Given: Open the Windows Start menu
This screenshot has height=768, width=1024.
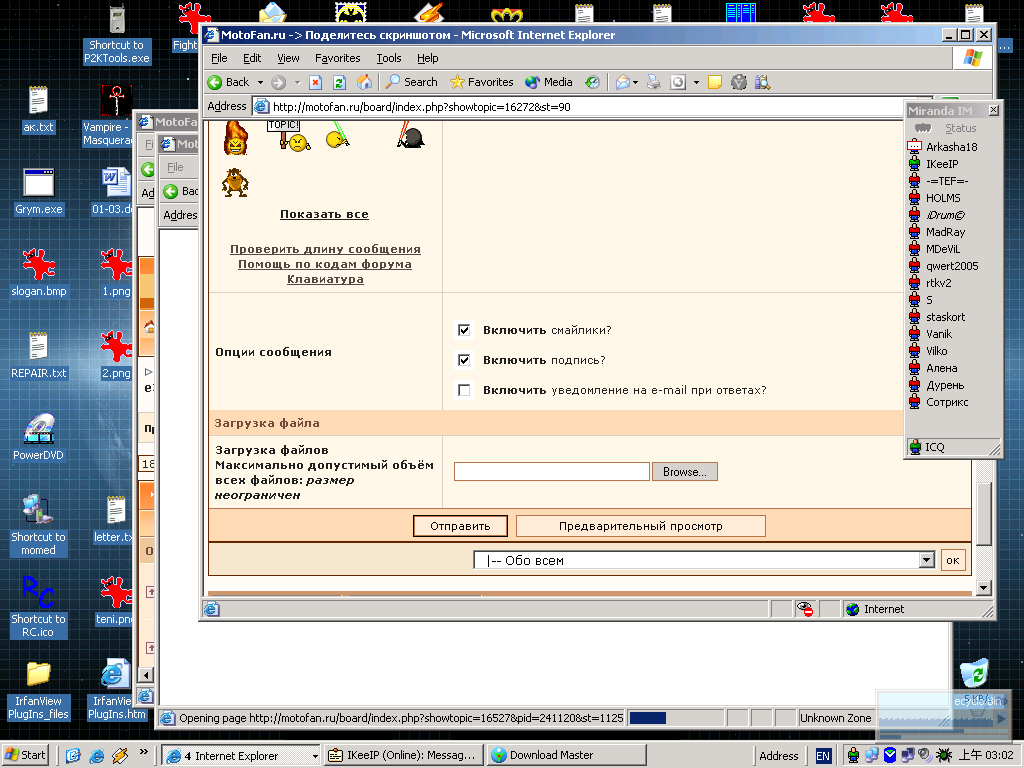Looking at the screenshot, I should tap(26, 756).
